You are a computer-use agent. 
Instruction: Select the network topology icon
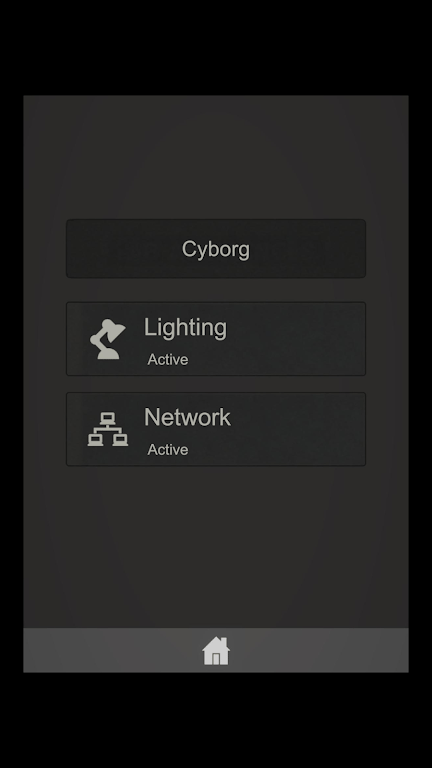point(108,429)
